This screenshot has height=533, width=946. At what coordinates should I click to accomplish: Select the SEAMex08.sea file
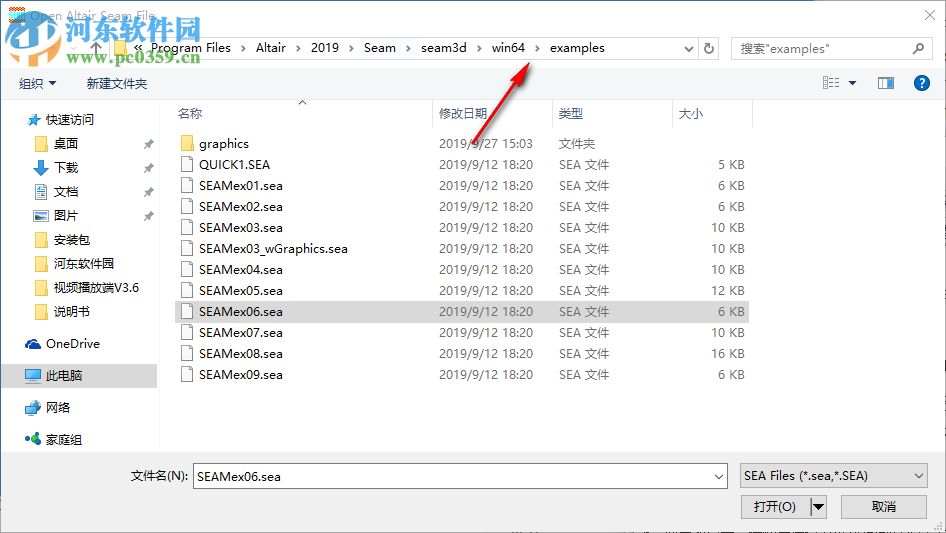pyautogui.click(x=241, y=354)
